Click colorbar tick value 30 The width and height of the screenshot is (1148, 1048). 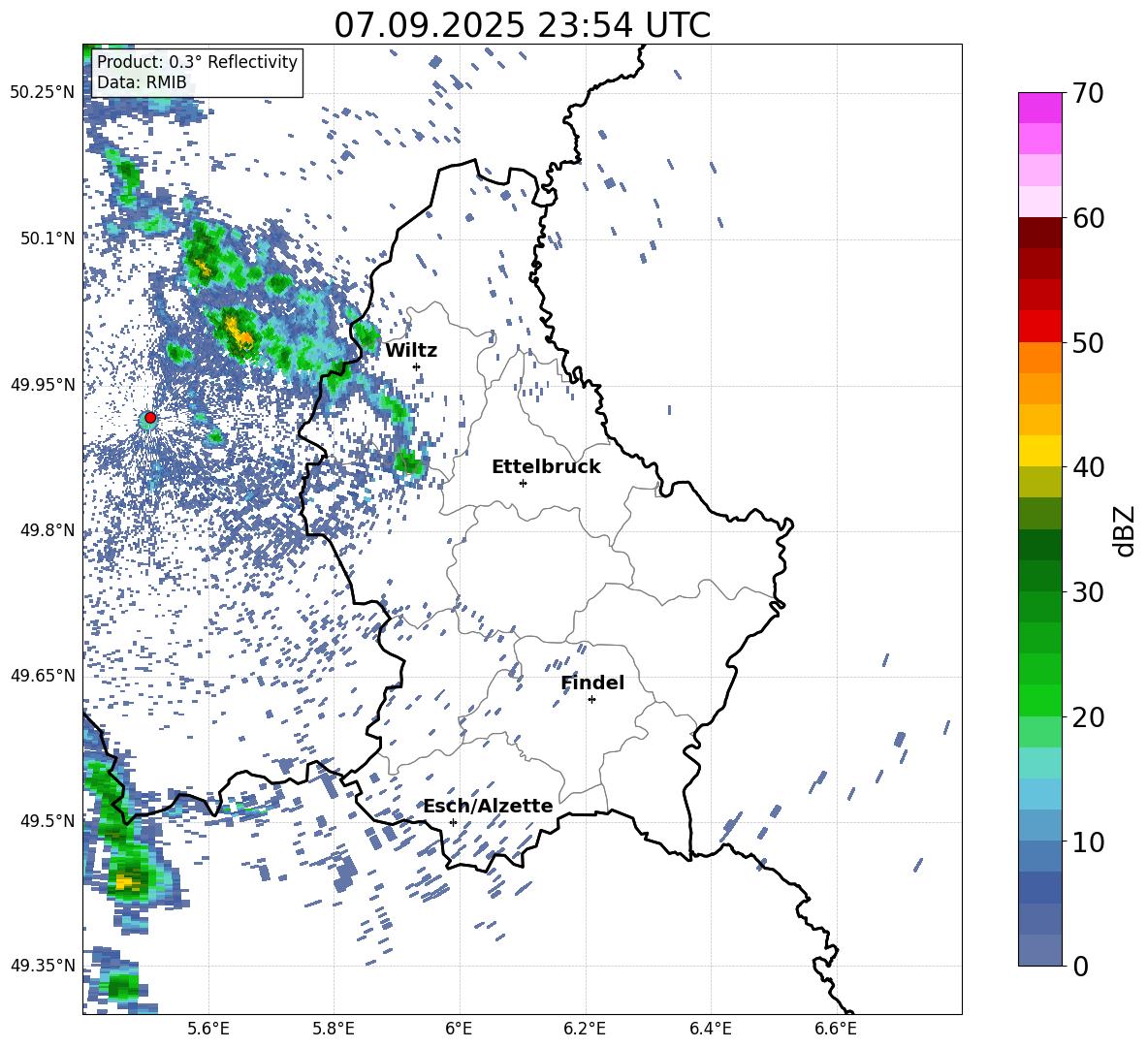click(1088, 592)
